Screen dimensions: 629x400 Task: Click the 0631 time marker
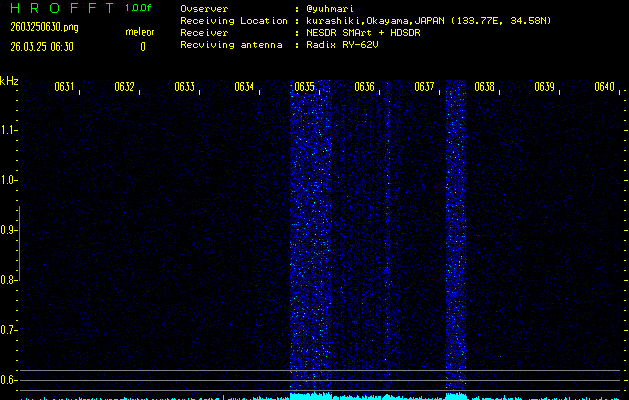tap(65, 87)
